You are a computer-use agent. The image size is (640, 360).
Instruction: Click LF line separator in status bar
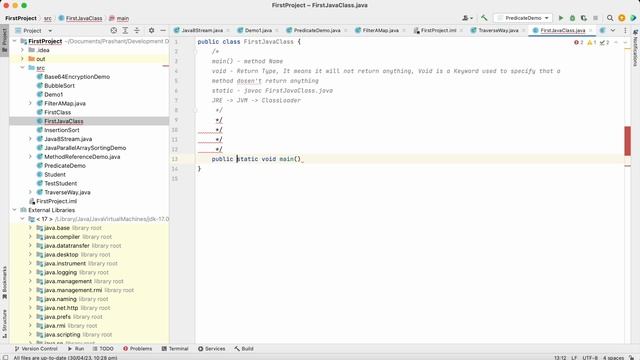pos(574,358)
